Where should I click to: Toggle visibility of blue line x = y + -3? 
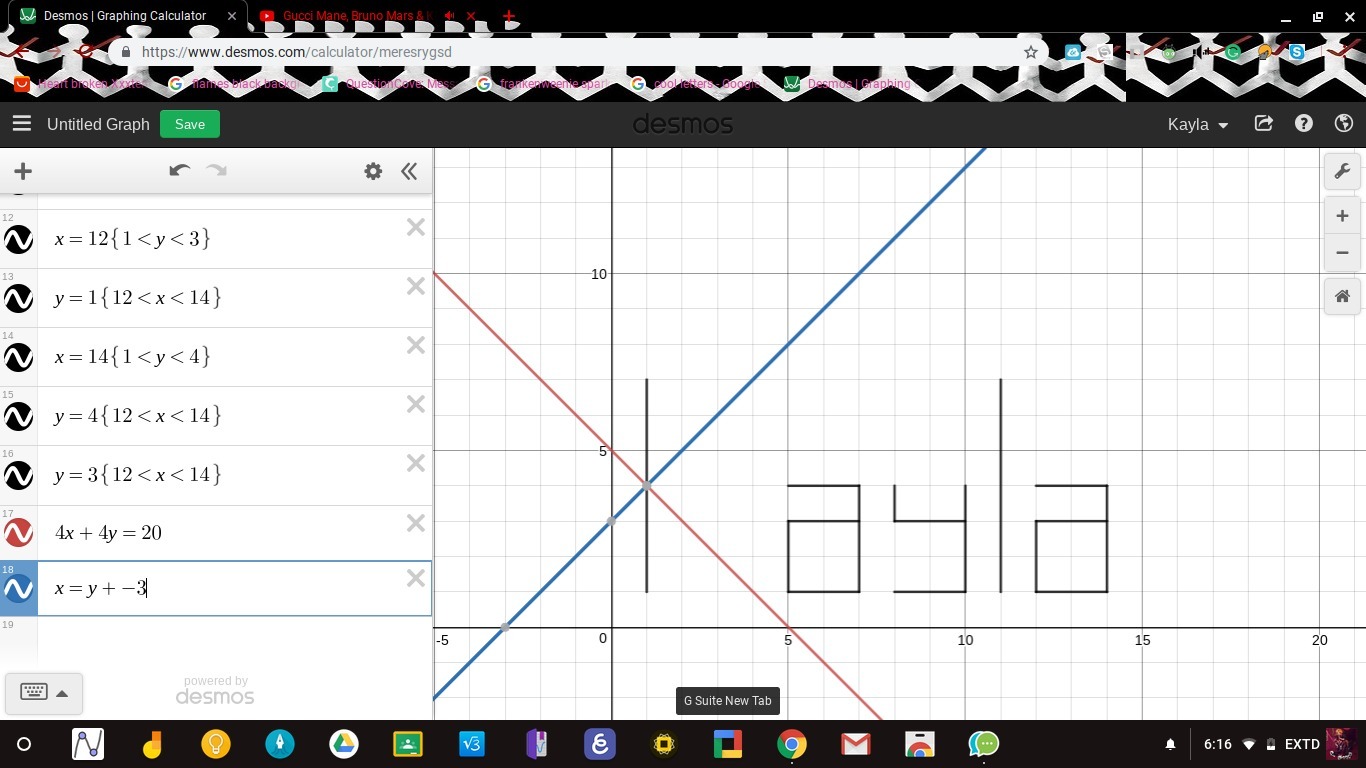click(19, 590)
